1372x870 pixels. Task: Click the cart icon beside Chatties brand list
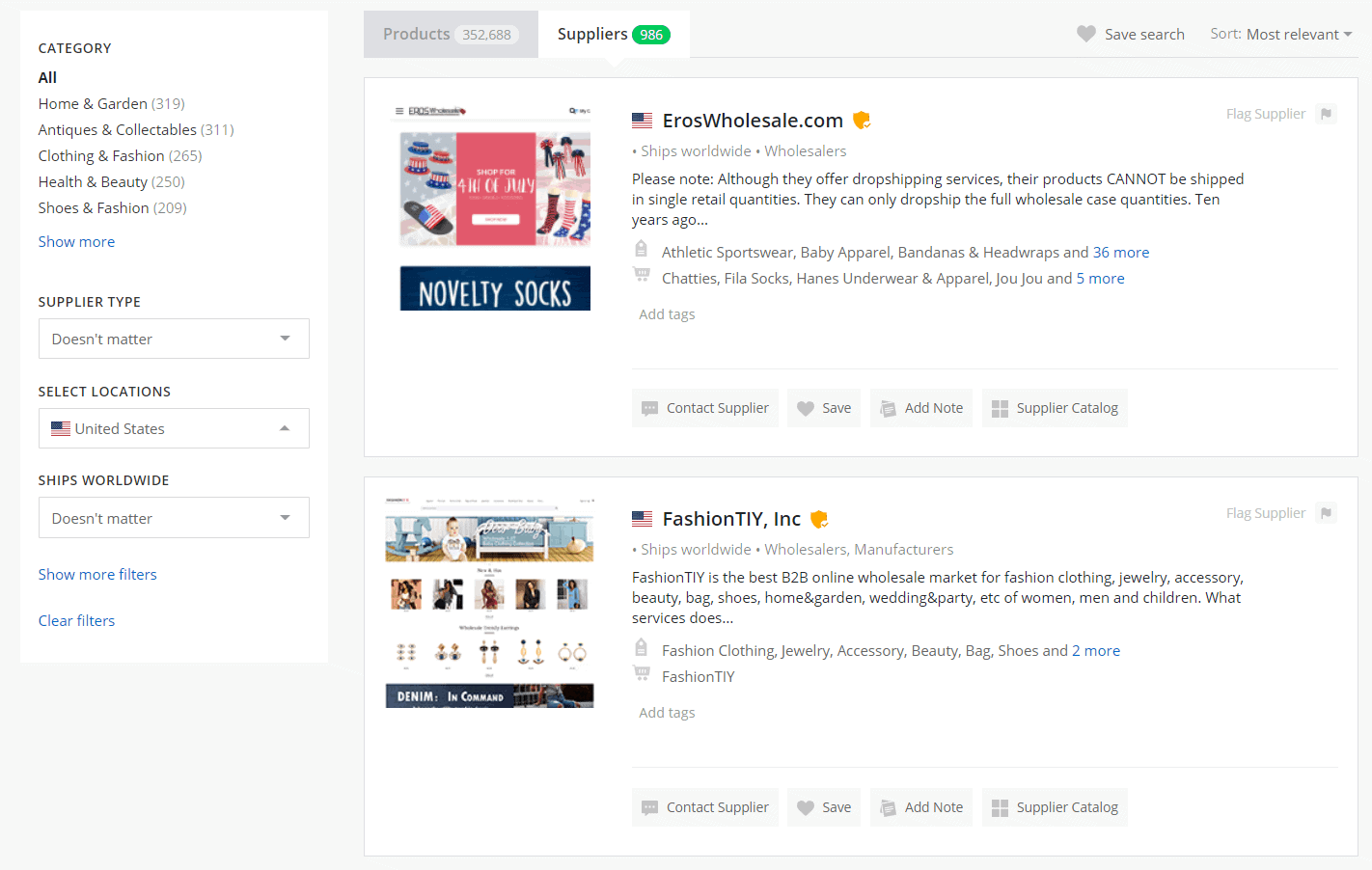642,274
